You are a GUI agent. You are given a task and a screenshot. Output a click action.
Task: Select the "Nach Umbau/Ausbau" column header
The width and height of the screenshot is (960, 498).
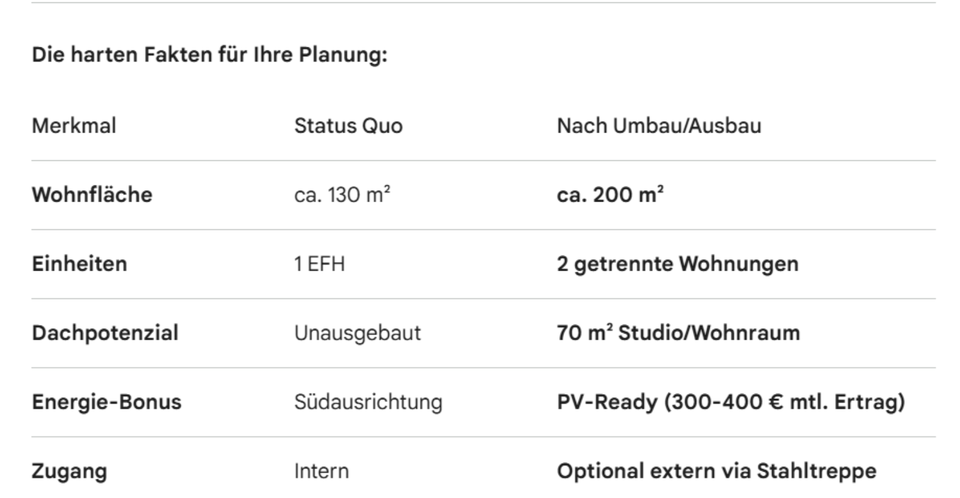pos(659,126)
